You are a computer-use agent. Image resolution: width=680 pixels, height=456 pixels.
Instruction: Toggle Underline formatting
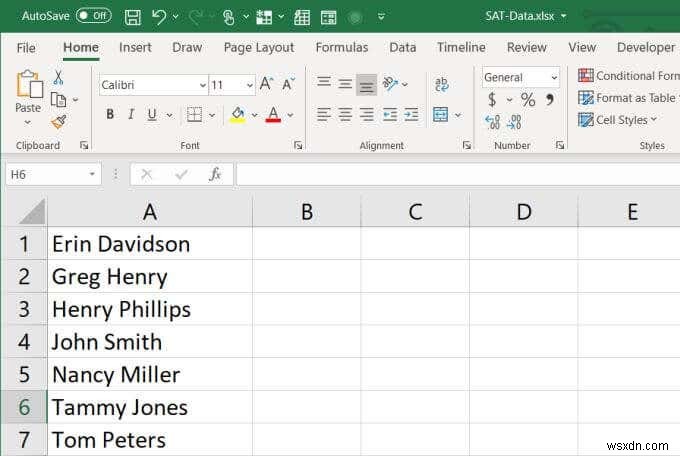point(152,115)
